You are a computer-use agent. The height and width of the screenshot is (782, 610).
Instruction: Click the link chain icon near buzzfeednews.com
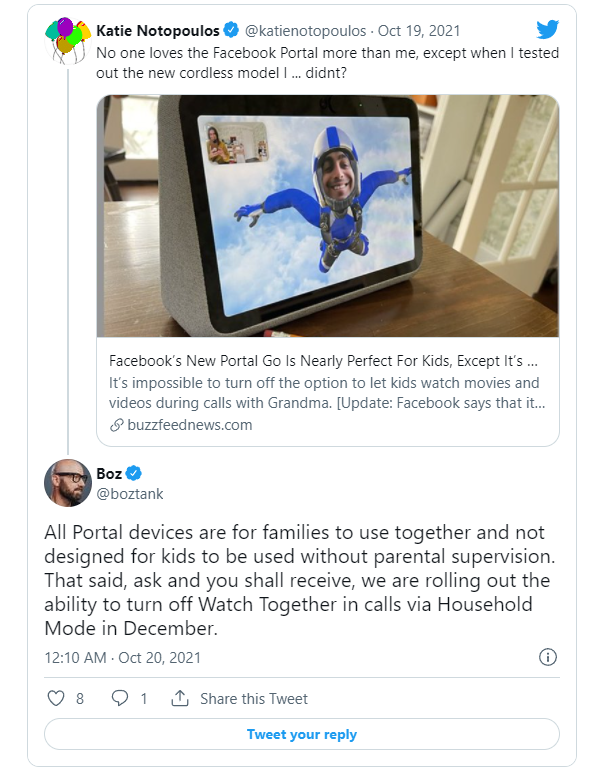(116, 425)
